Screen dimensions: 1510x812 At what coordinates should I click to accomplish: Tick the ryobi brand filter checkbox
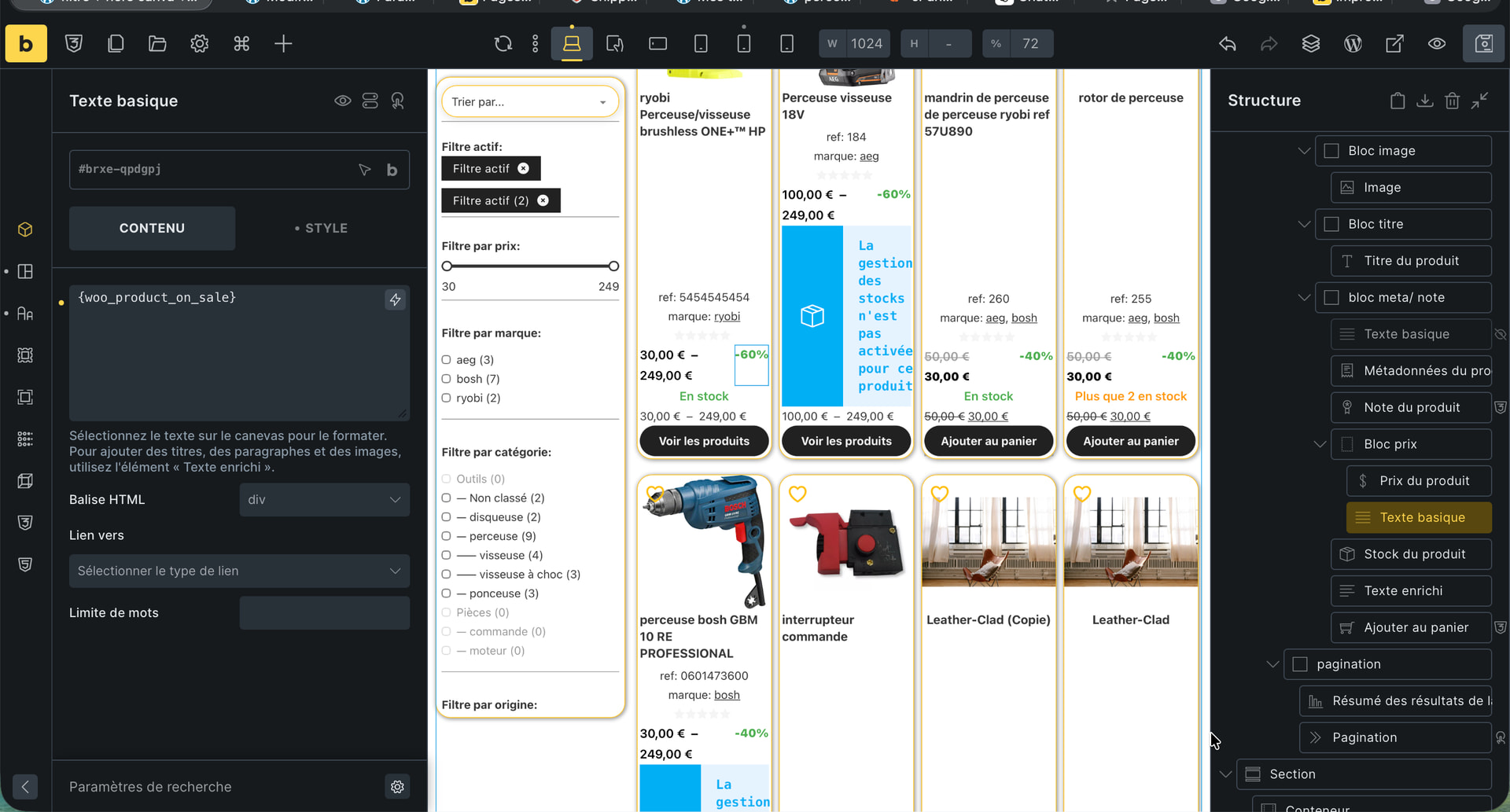click(447, 398)
